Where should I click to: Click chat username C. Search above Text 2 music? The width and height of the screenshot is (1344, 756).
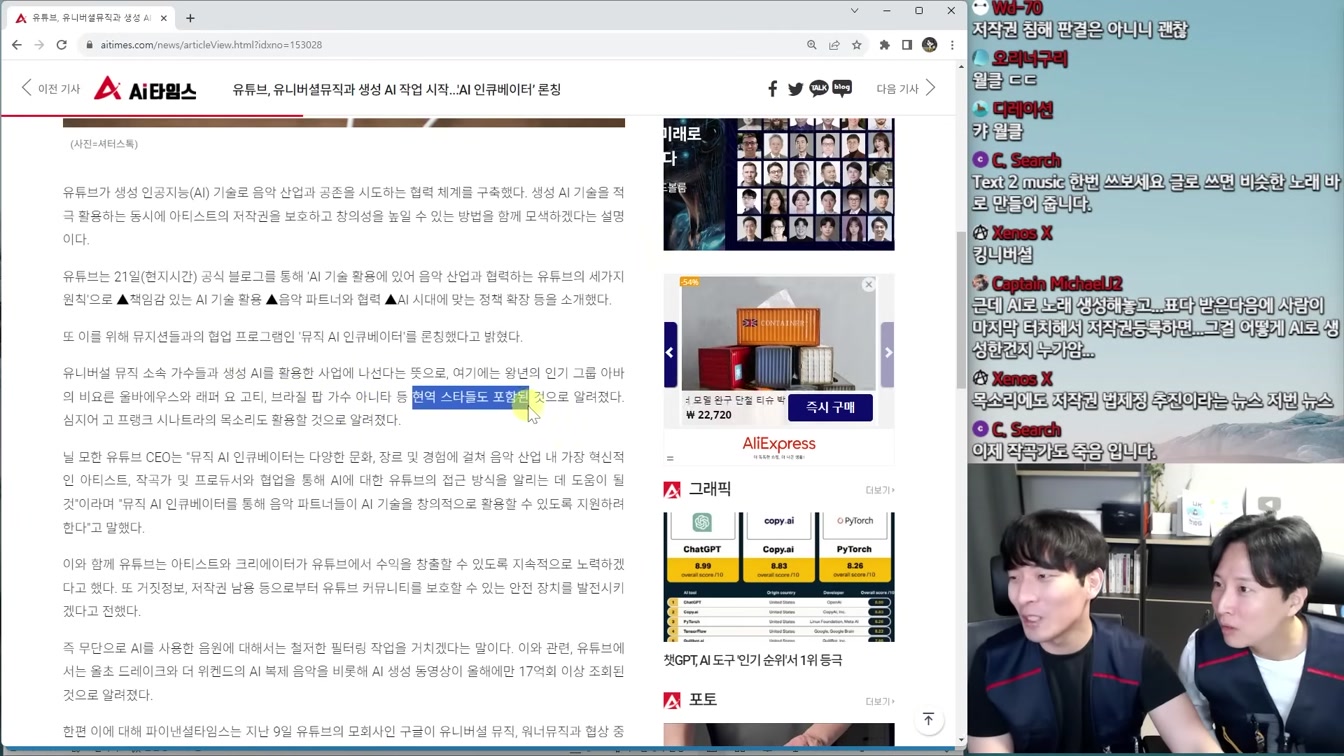(x=1026, y=160)
